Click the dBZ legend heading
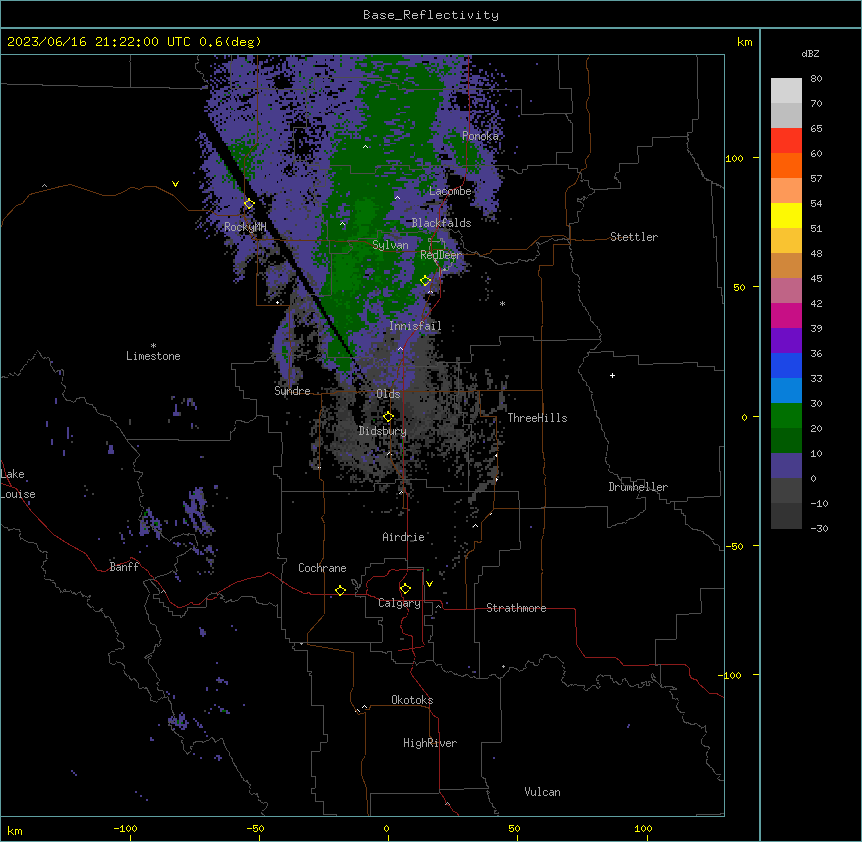862x842 pixels. [810, 54]
